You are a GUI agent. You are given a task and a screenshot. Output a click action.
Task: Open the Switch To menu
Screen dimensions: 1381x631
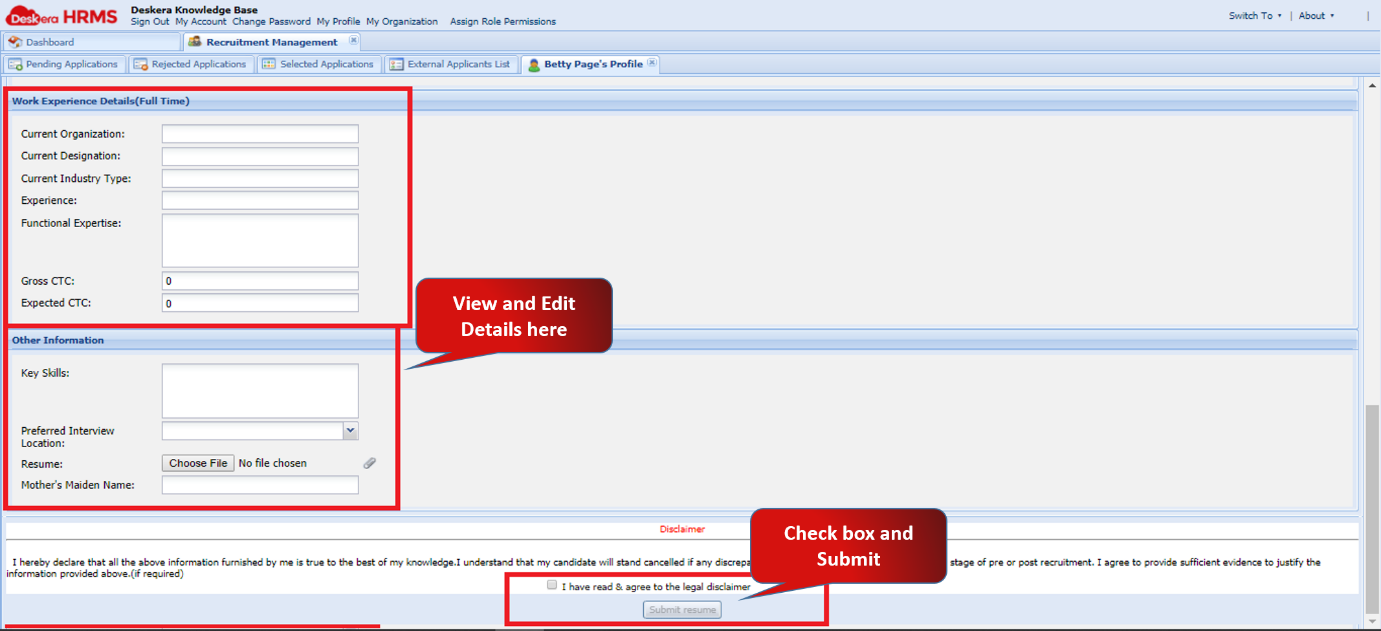tap(1255, 15)
